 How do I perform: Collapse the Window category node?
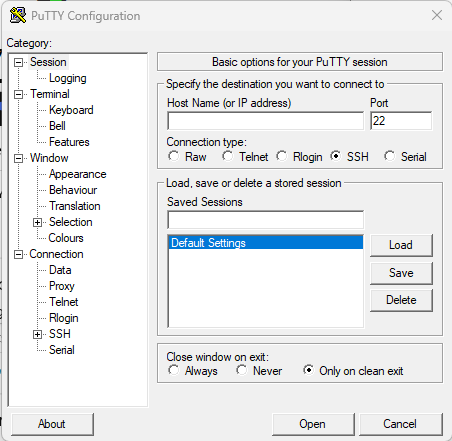[19, 158]
